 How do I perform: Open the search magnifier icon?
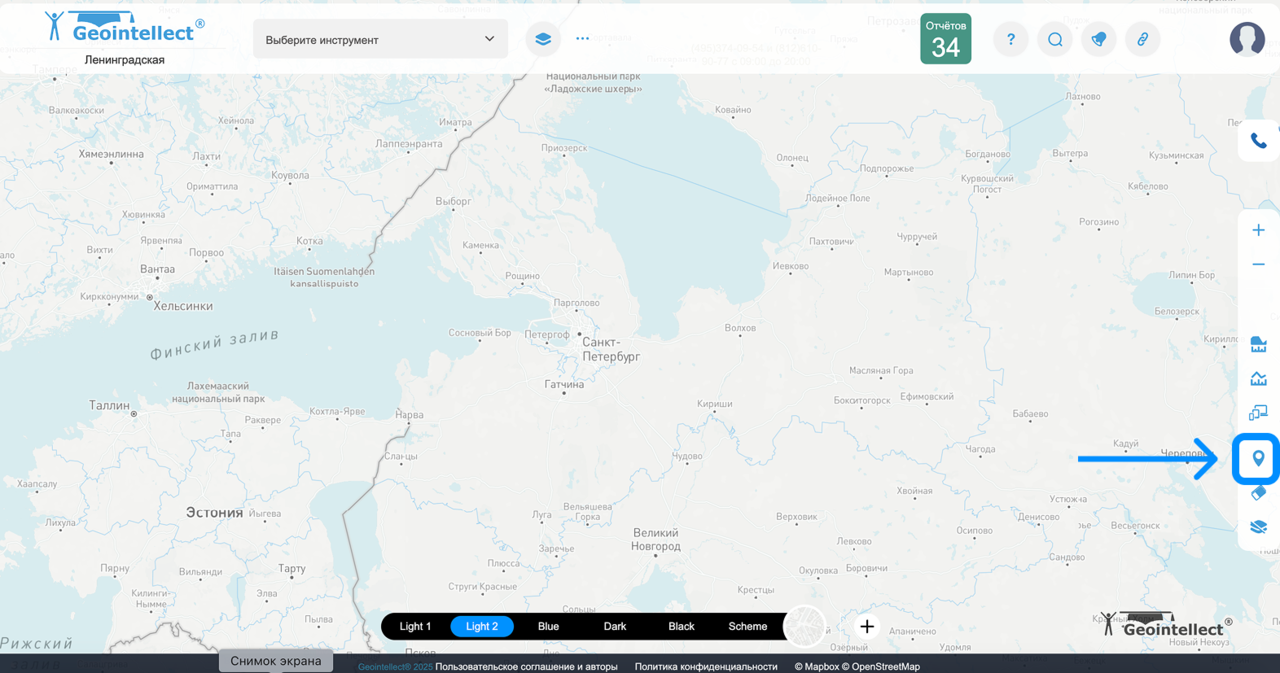click(1055, 40)
